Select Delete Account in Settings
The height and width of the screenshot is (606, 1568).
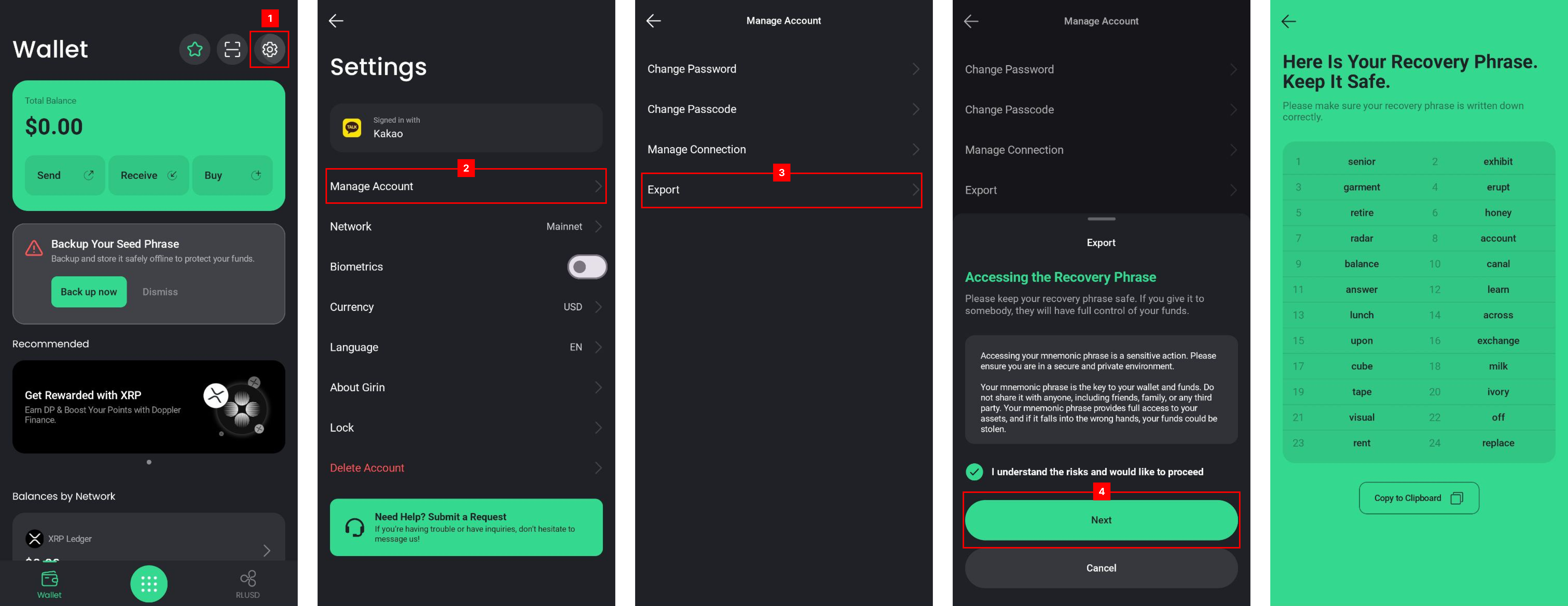tap(466, 467)
